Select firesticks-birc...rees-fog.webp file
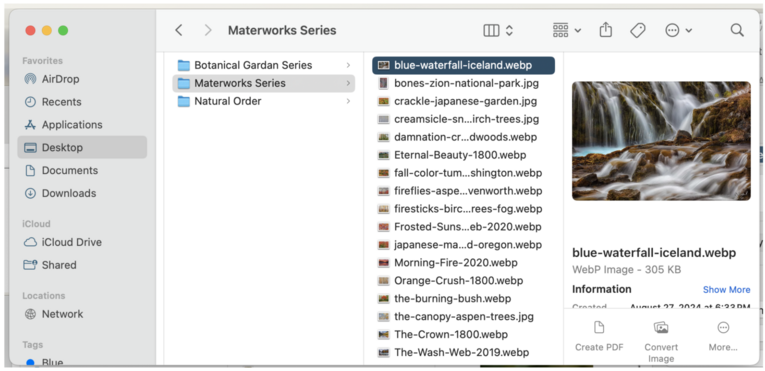Screen dimensions: 765x371 (x=463, y=209)
